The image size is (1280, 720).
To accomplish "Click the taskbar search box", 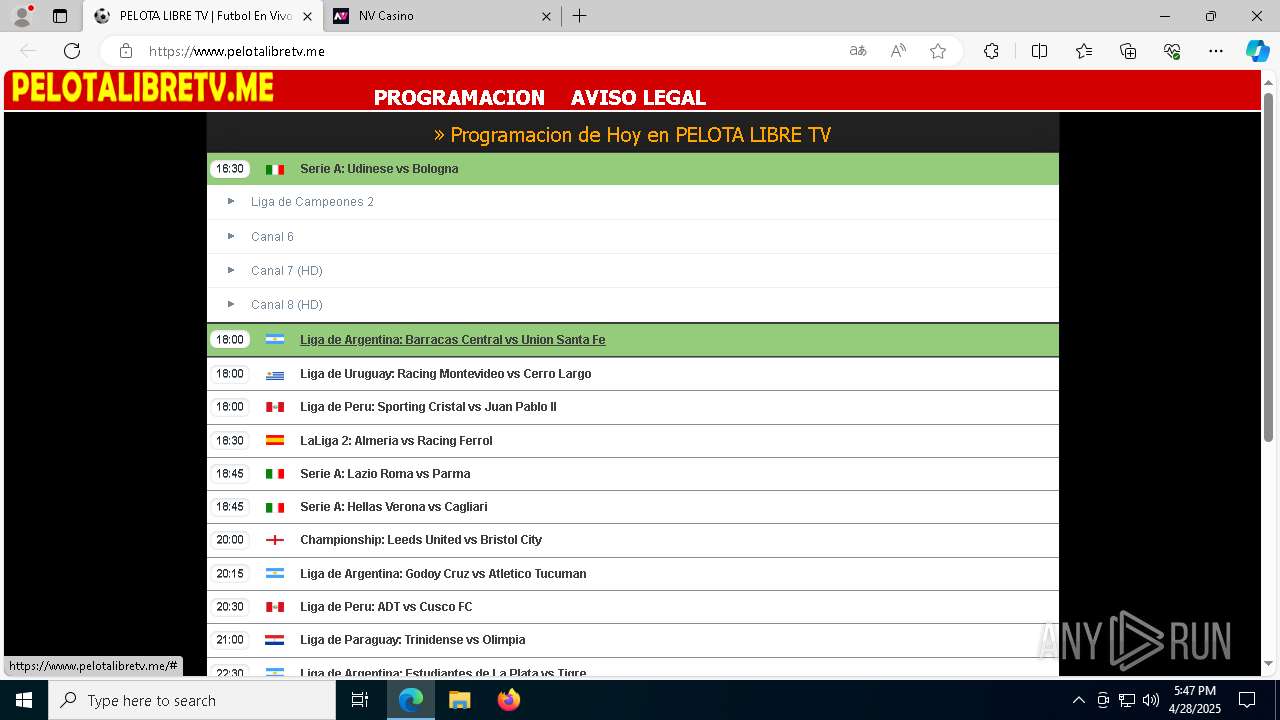I will tap(192, 700).
